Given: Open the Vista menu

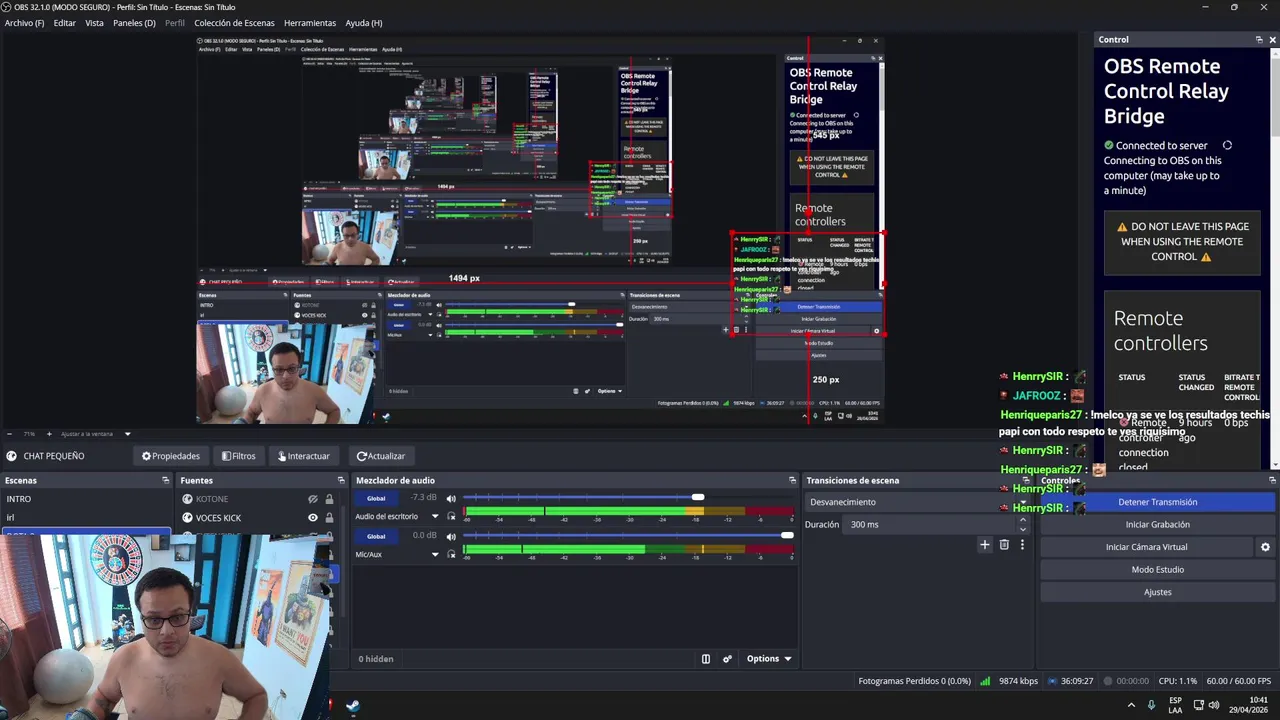Looking at the screenshot, I should coord(94,23).
